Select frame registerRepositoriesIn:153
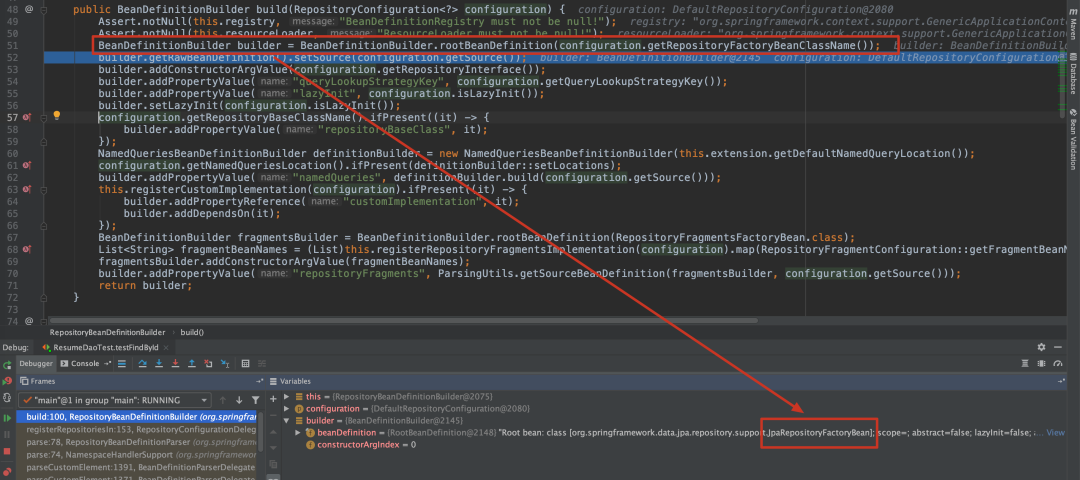 [136, 429]
